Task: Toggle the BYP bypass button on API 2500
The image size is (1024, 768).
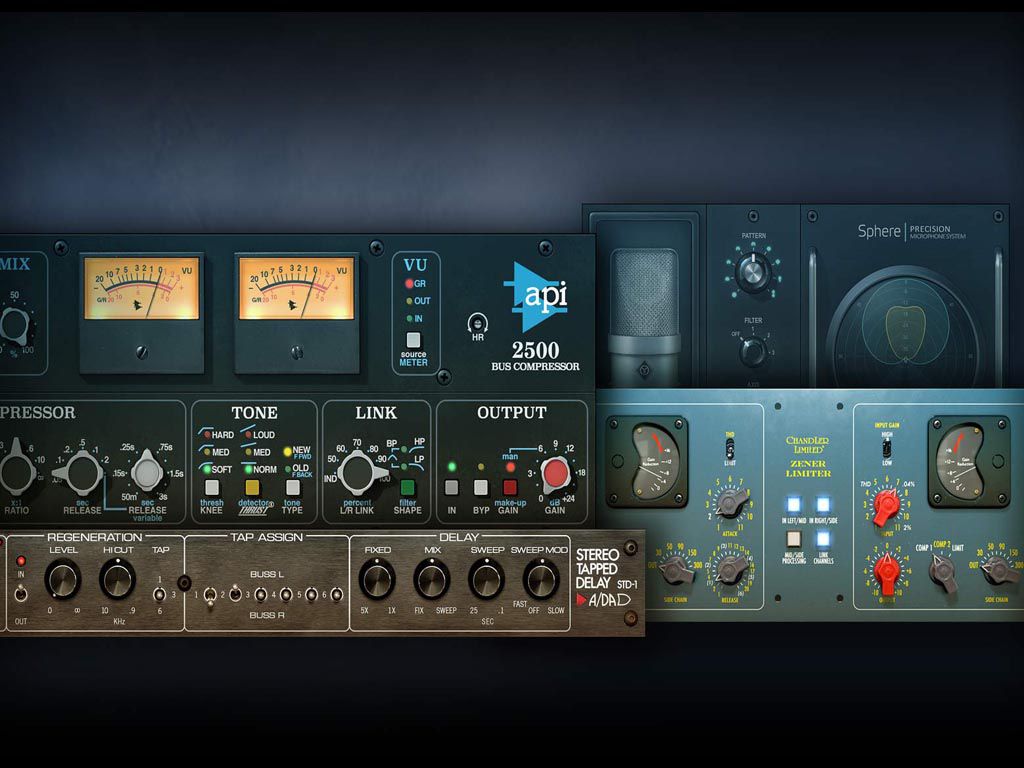Action: (x=481, y=487)
